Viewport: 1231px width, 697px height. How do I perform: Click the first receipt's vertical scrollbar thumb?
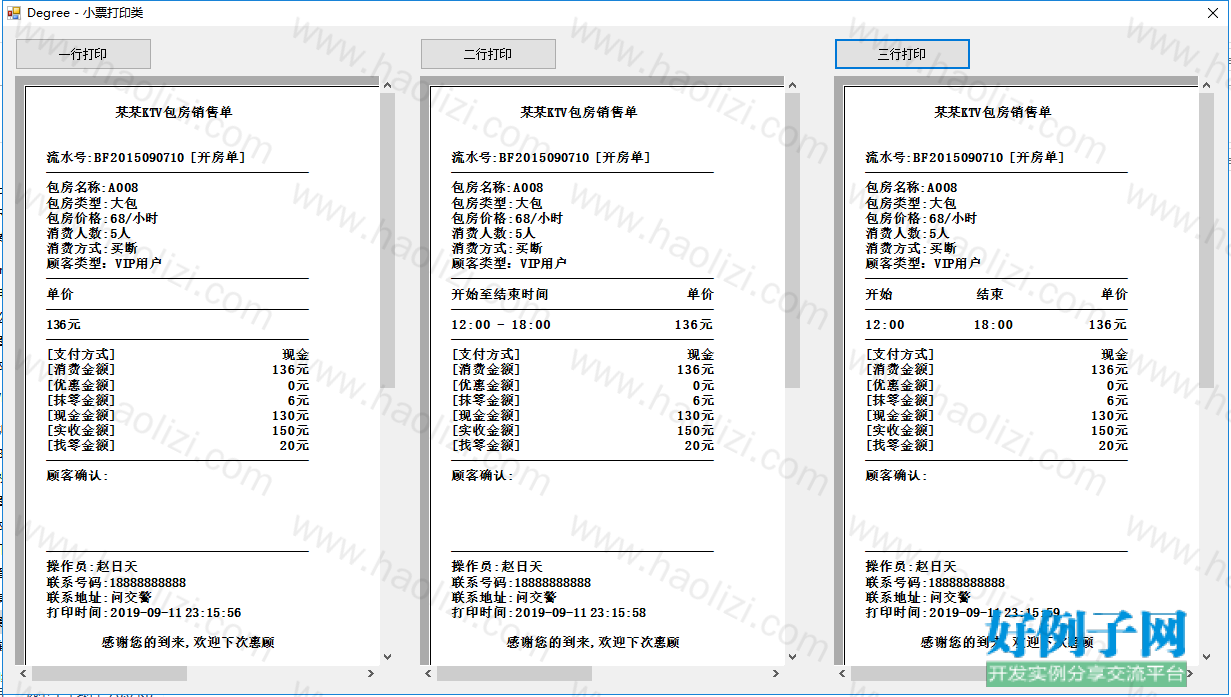(387, 240)
